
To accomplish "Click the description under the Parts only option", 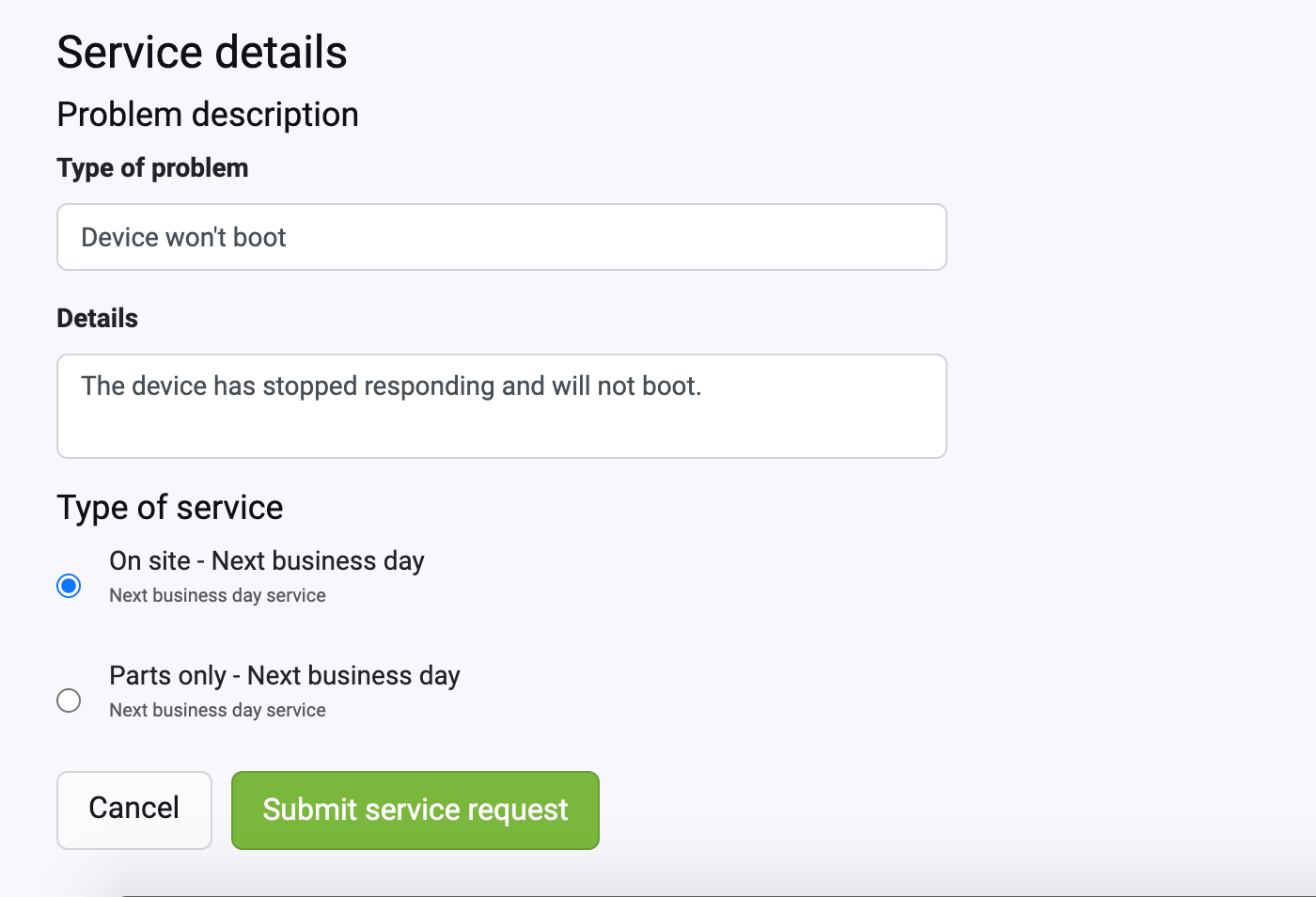I will click(217, 711).
